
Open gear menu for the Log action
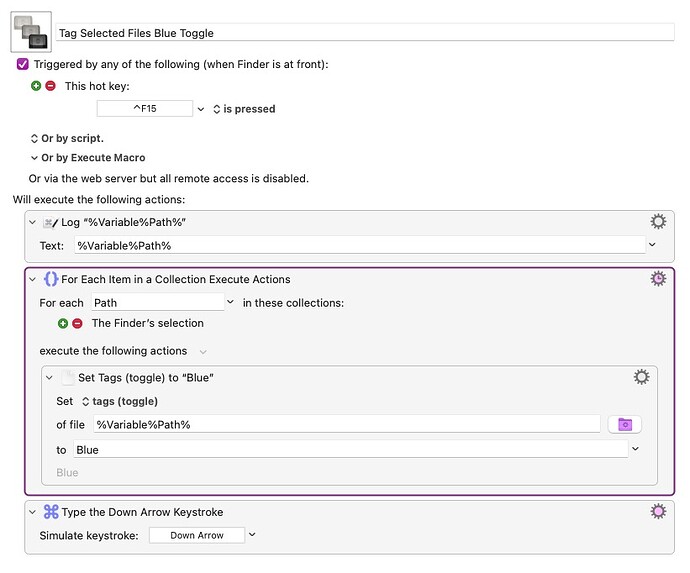658,222
